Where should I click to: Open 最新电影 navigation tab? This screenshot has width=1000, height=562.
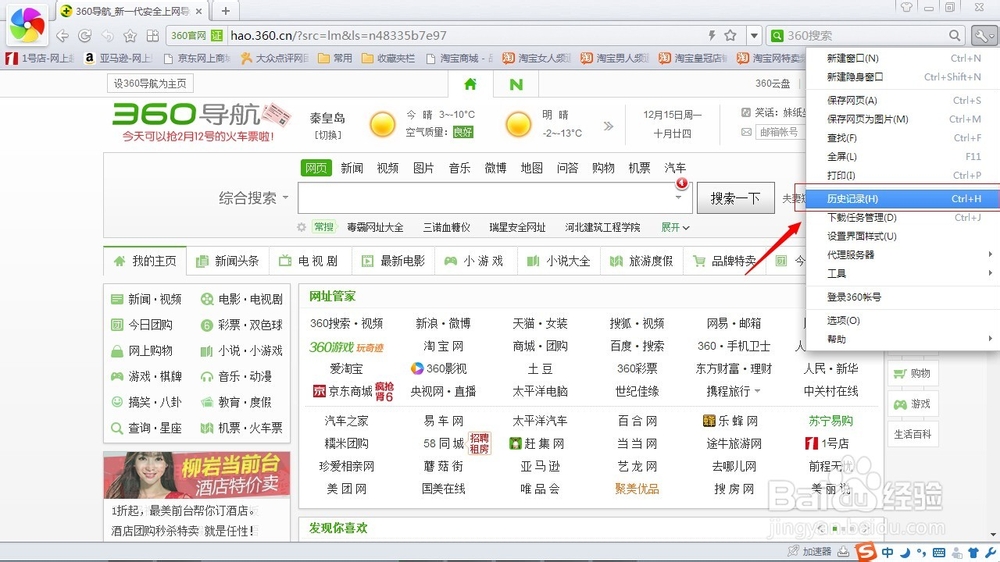click(x=393, y=261)
